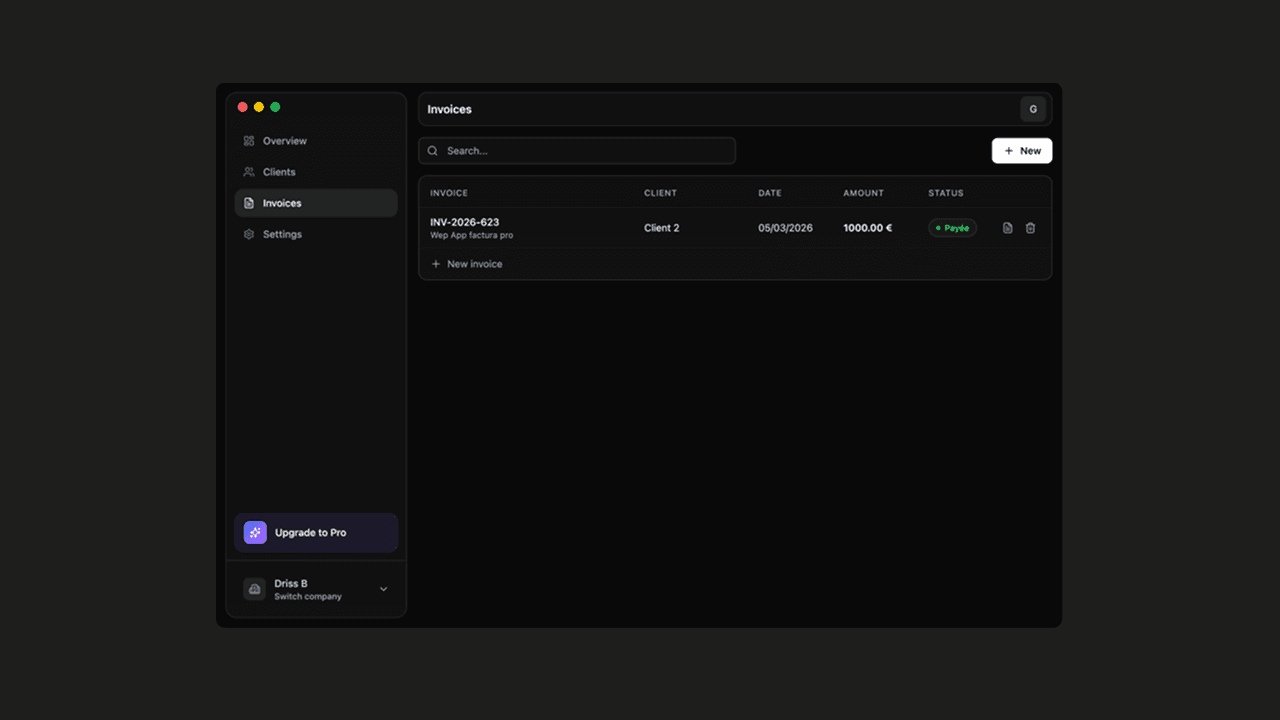The height and width of the screenshot is (720, 1280).
Task: Sort by the Amount column header
Action: [863, 193]
